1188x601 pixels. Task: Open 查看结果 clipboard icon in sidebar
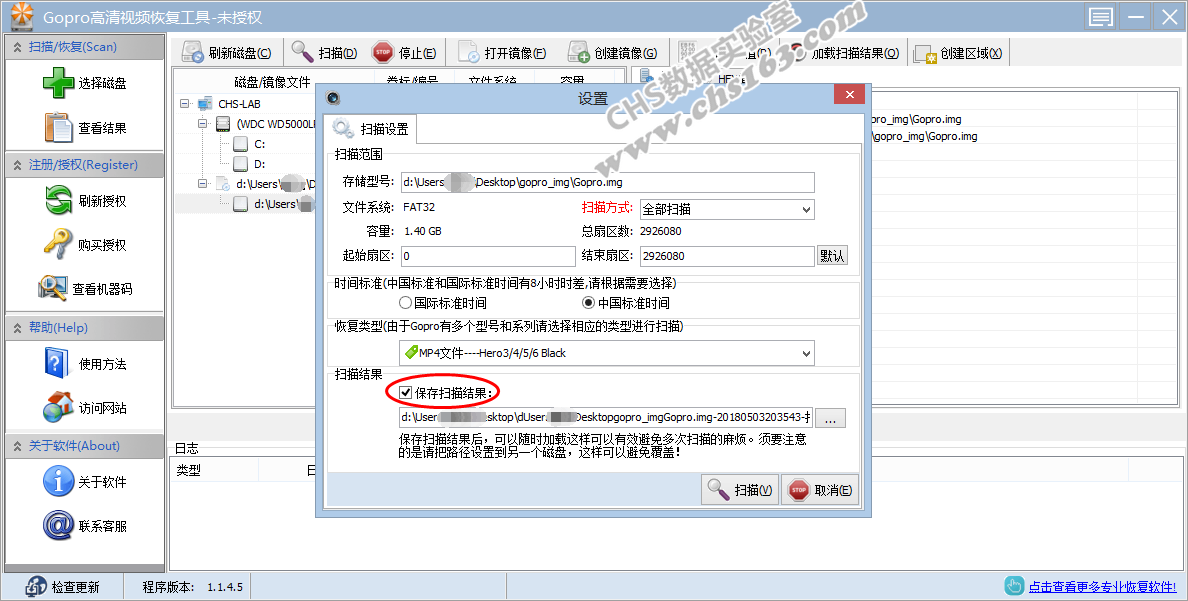(x=58, y=127)
